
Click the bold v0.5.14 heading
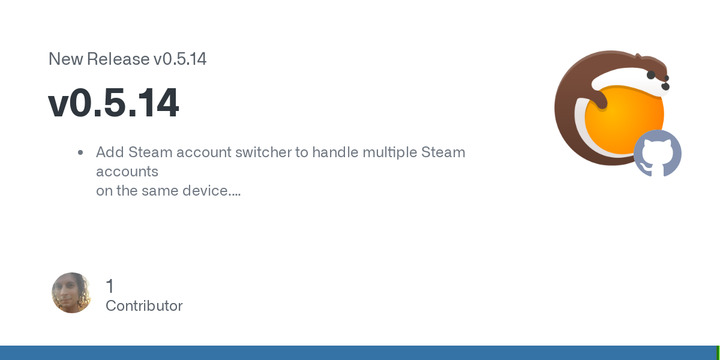click(113, 104)
